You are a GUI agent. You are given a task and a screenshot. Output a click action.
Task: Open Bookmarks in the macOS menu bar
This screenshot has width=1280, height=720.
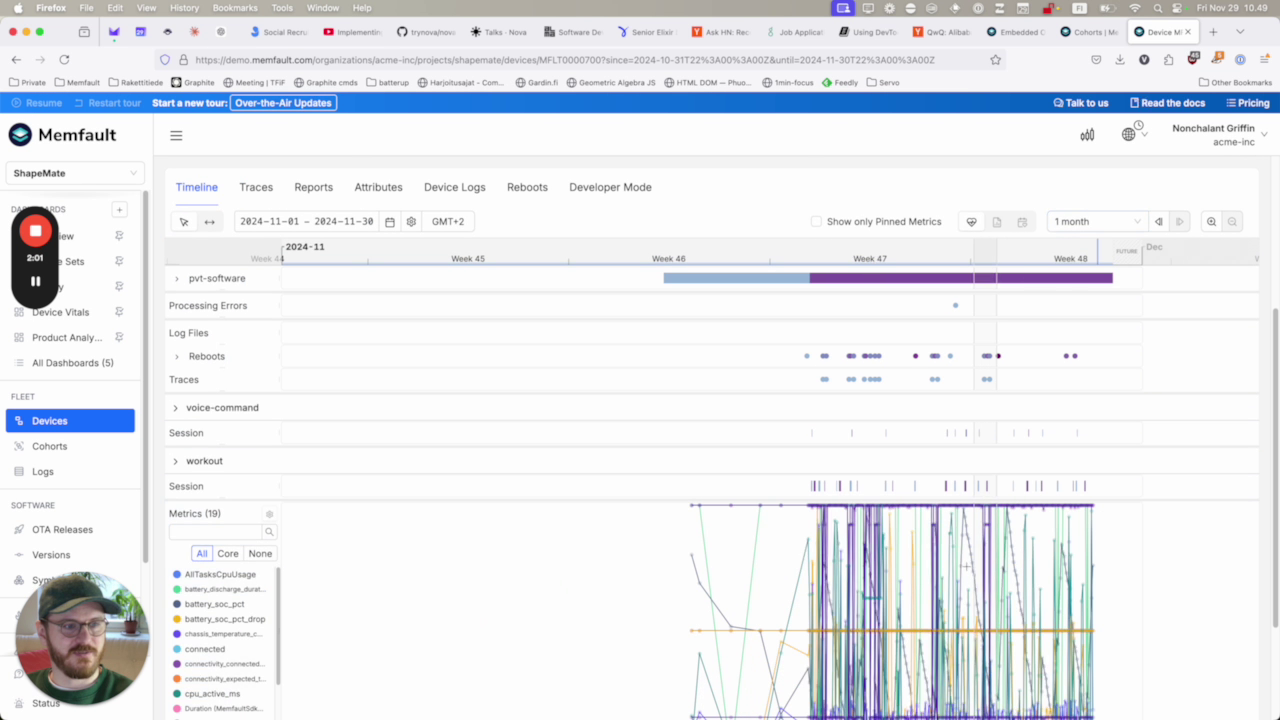coord(235,8)
